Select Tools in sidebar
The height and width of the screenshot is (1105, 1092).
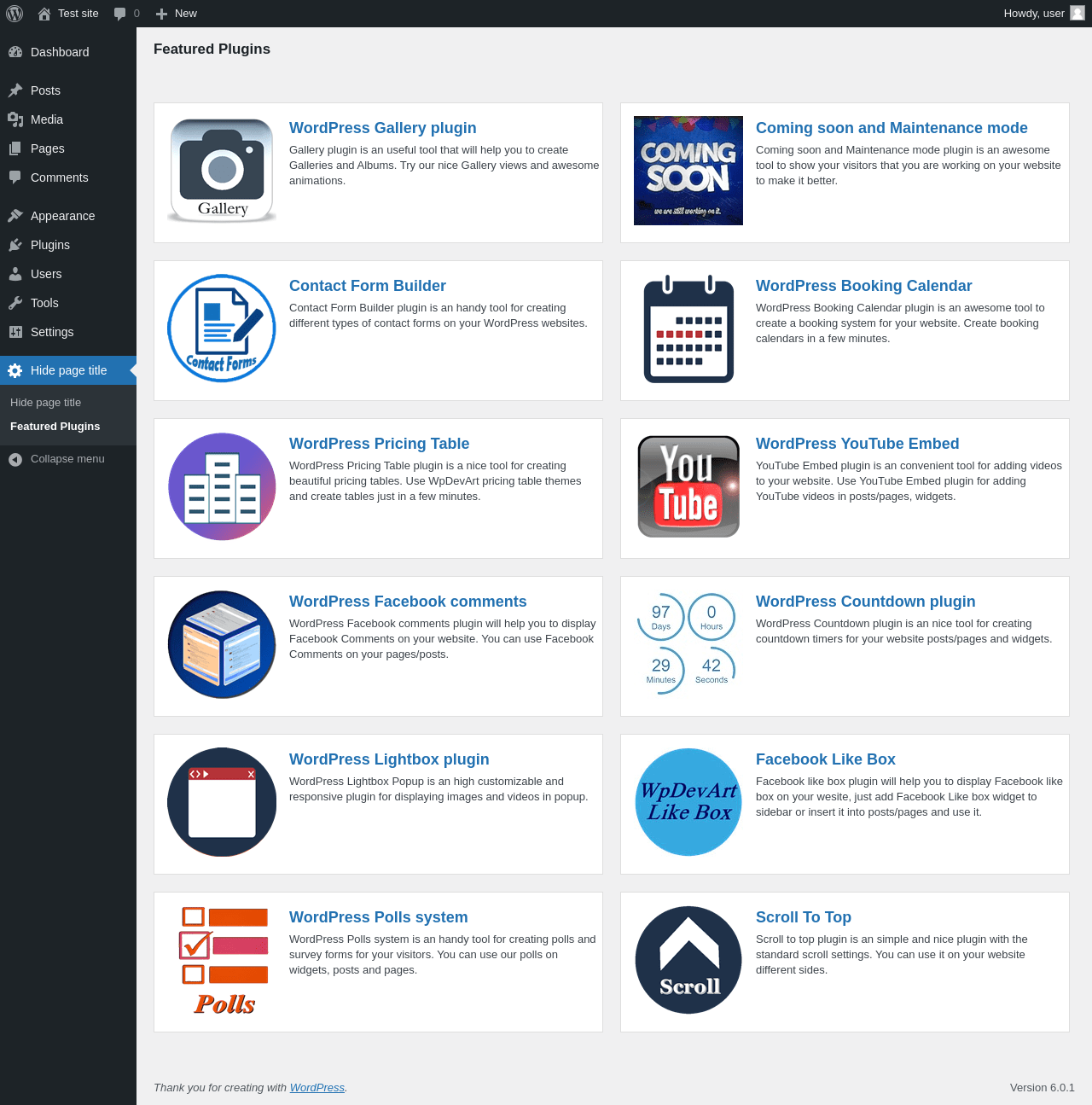click(x=68, y=303)
